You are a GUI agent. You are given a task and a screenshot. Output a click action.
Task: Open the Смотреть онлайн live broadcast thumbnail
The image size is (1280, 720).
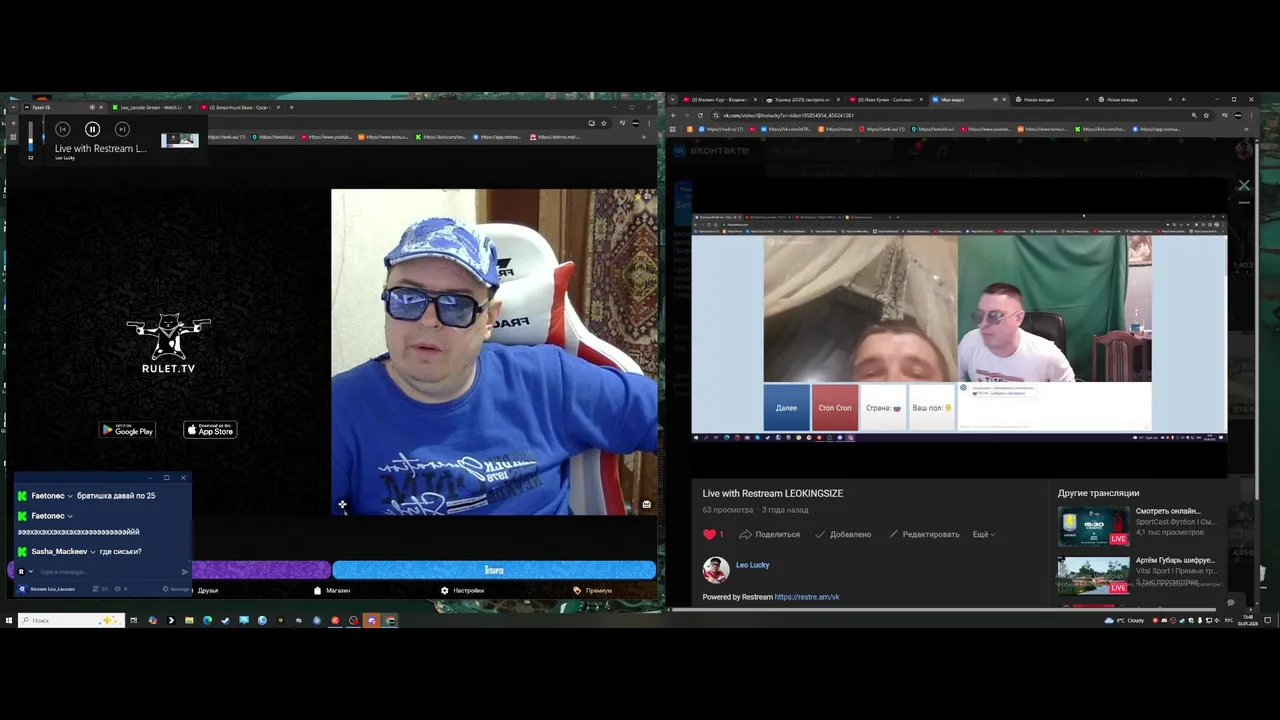[x=1093, y=525]
